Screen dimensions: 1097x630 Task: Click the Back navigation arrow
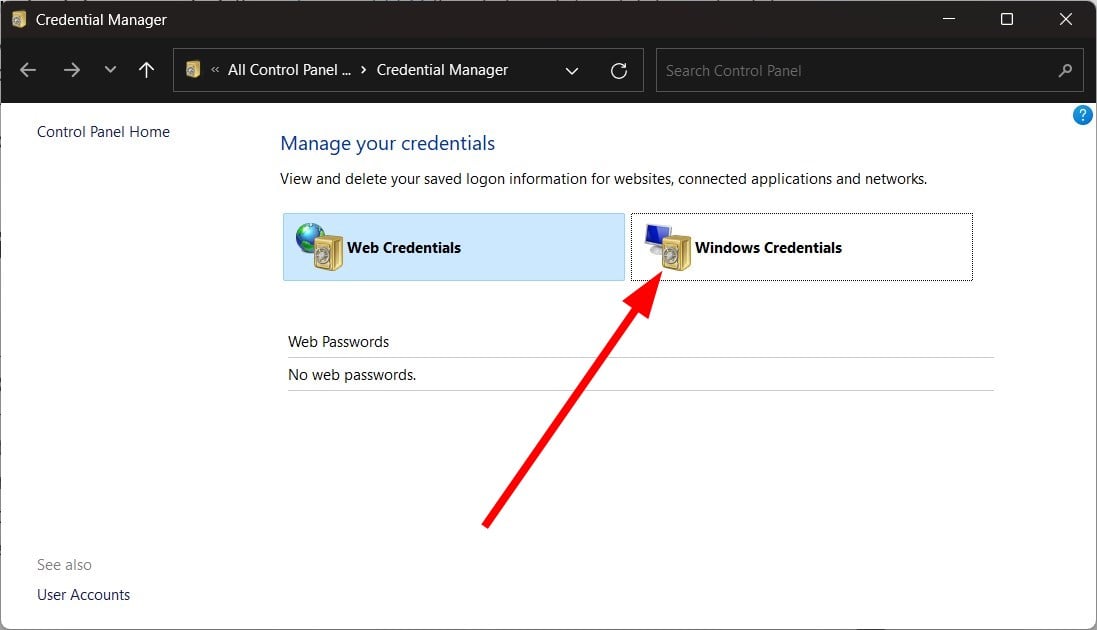(28, 70)
